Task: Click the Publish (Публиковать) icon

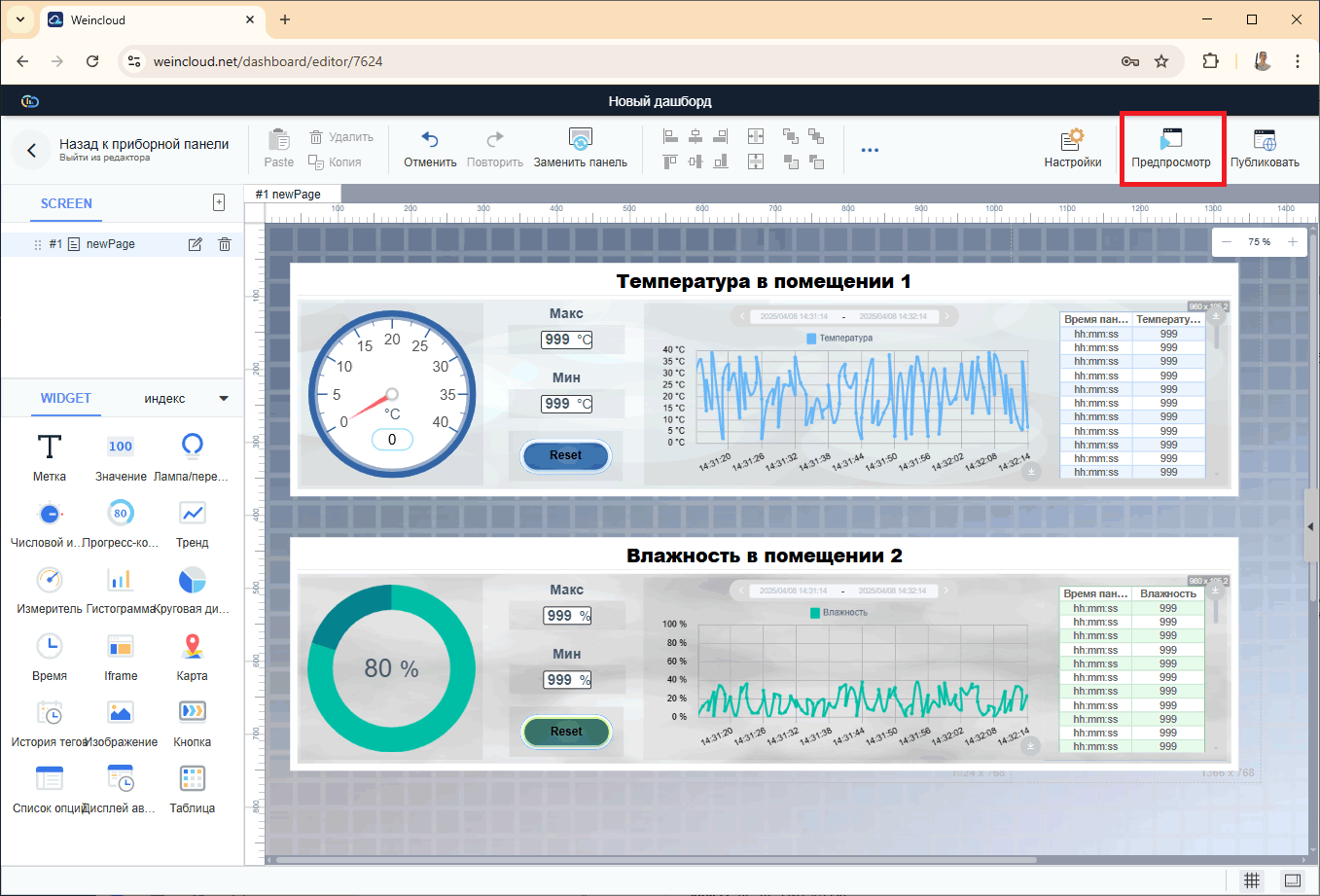Action: tap(1264, 141)
